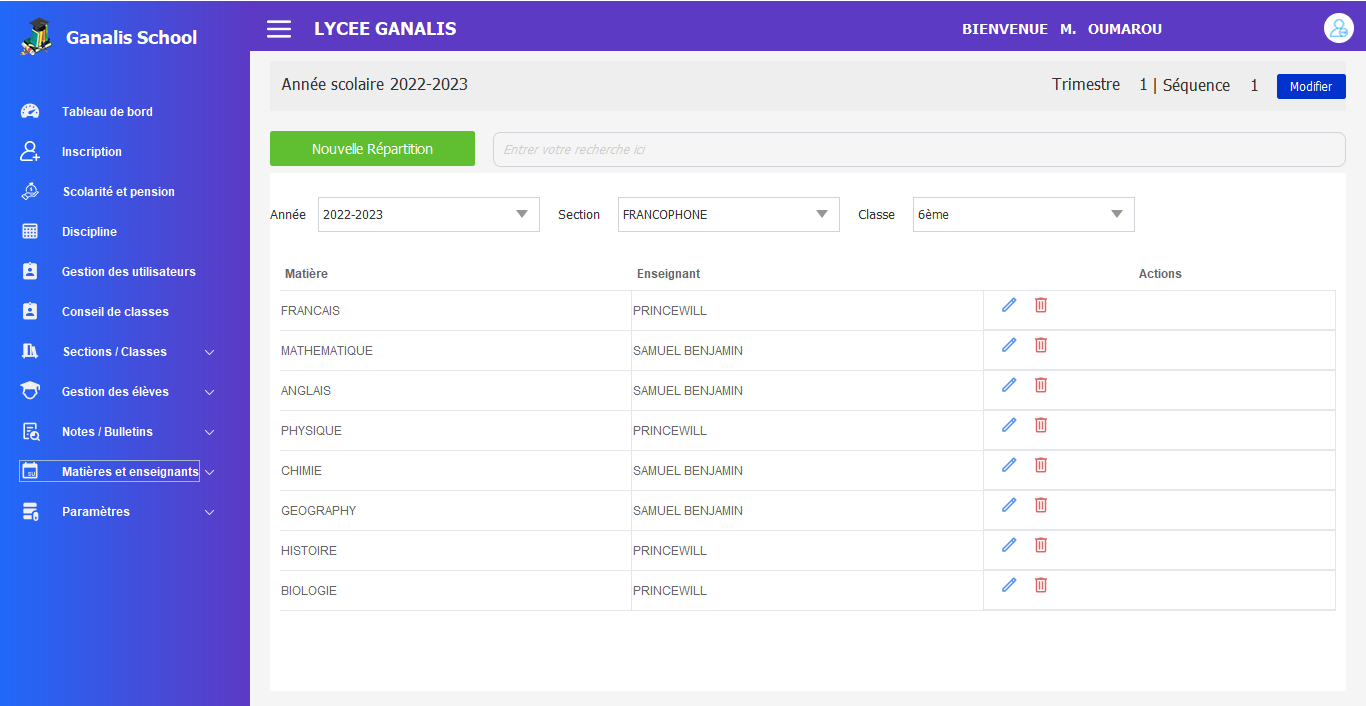Expand the Sections / Classes chevron

210,352
